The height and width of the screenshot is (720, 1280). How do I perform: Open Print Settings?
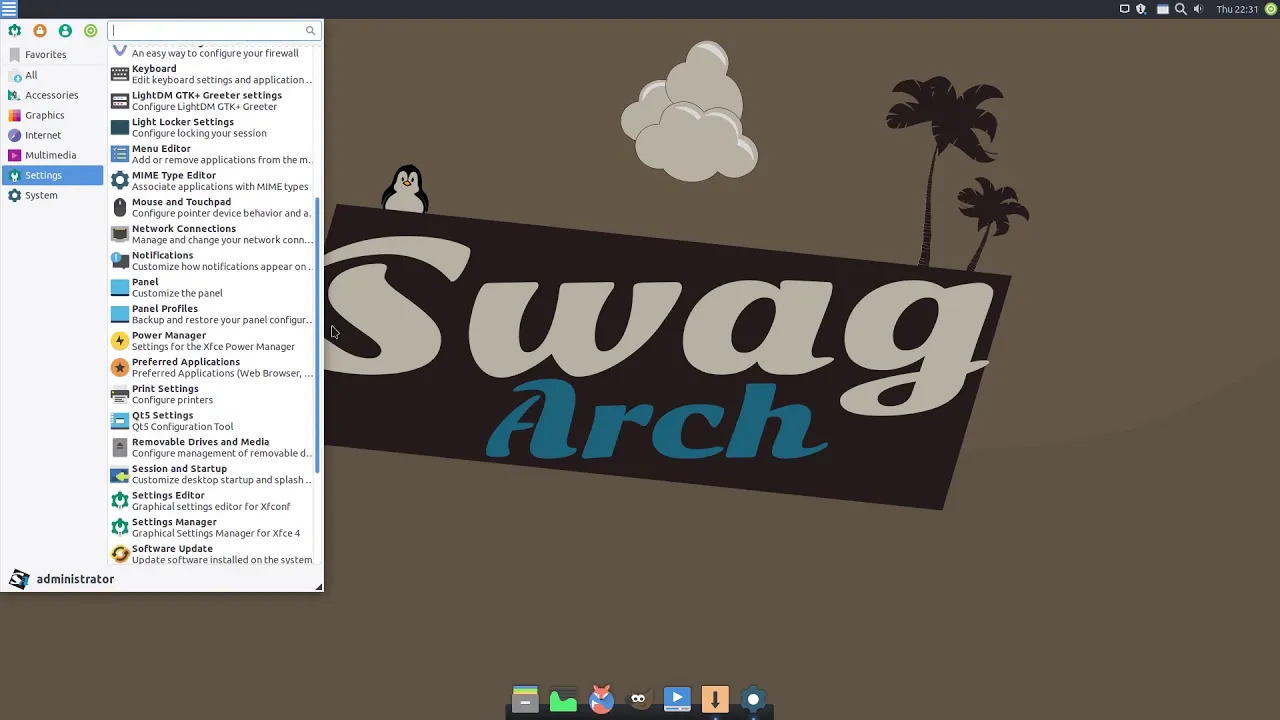211,395
